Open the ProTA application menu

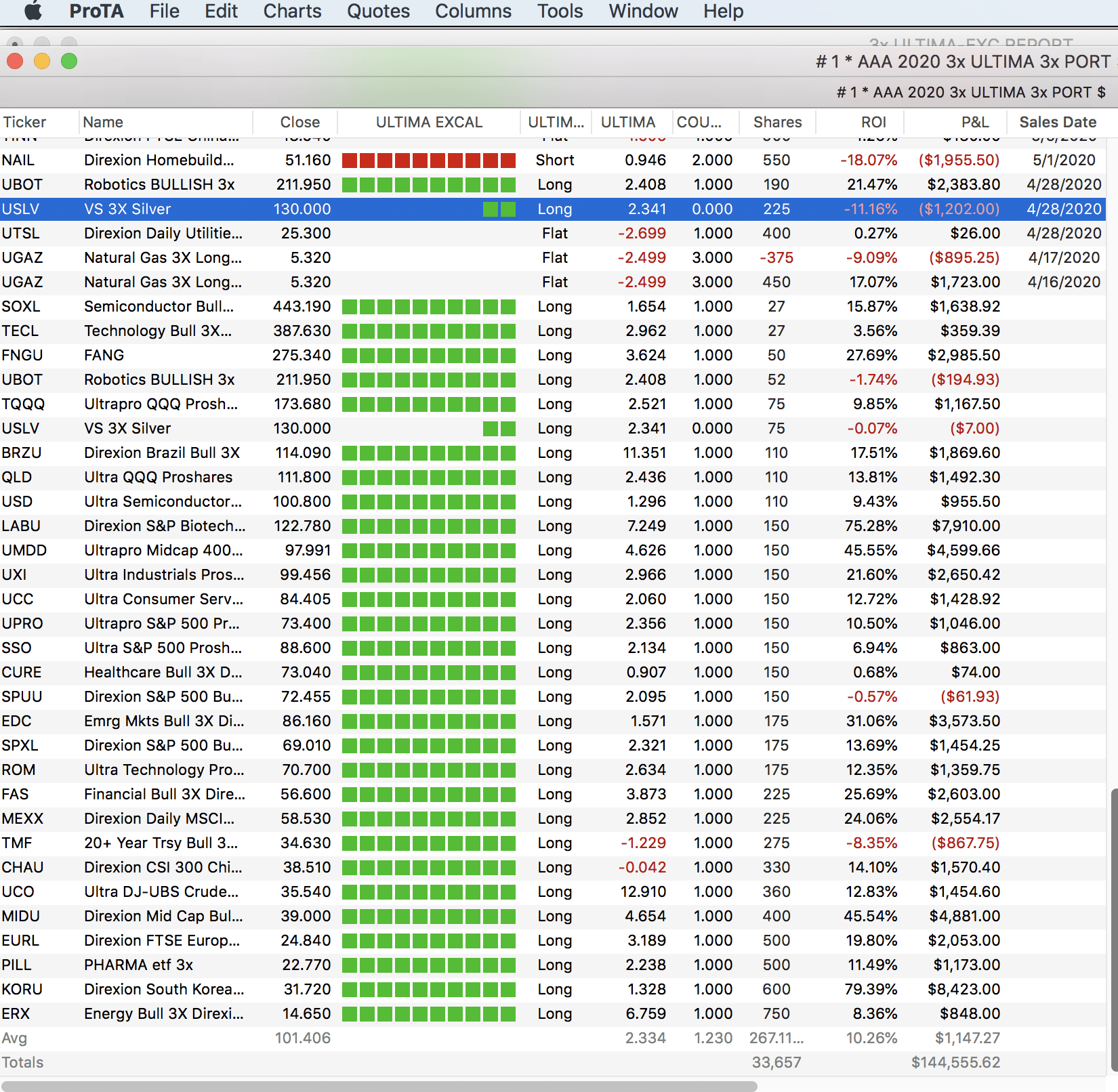pyautogui.click(x=96, y=11)
